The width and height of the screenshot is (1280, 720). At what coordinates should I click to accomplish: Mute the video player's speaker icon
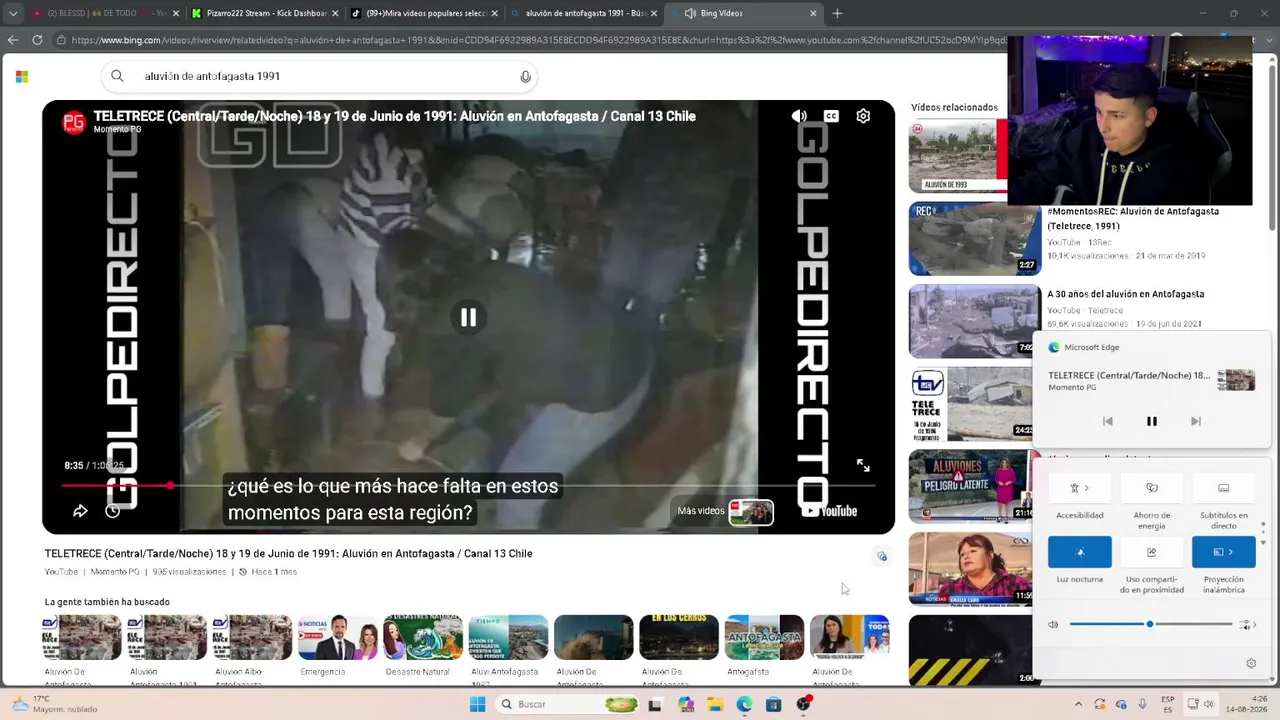799,116
